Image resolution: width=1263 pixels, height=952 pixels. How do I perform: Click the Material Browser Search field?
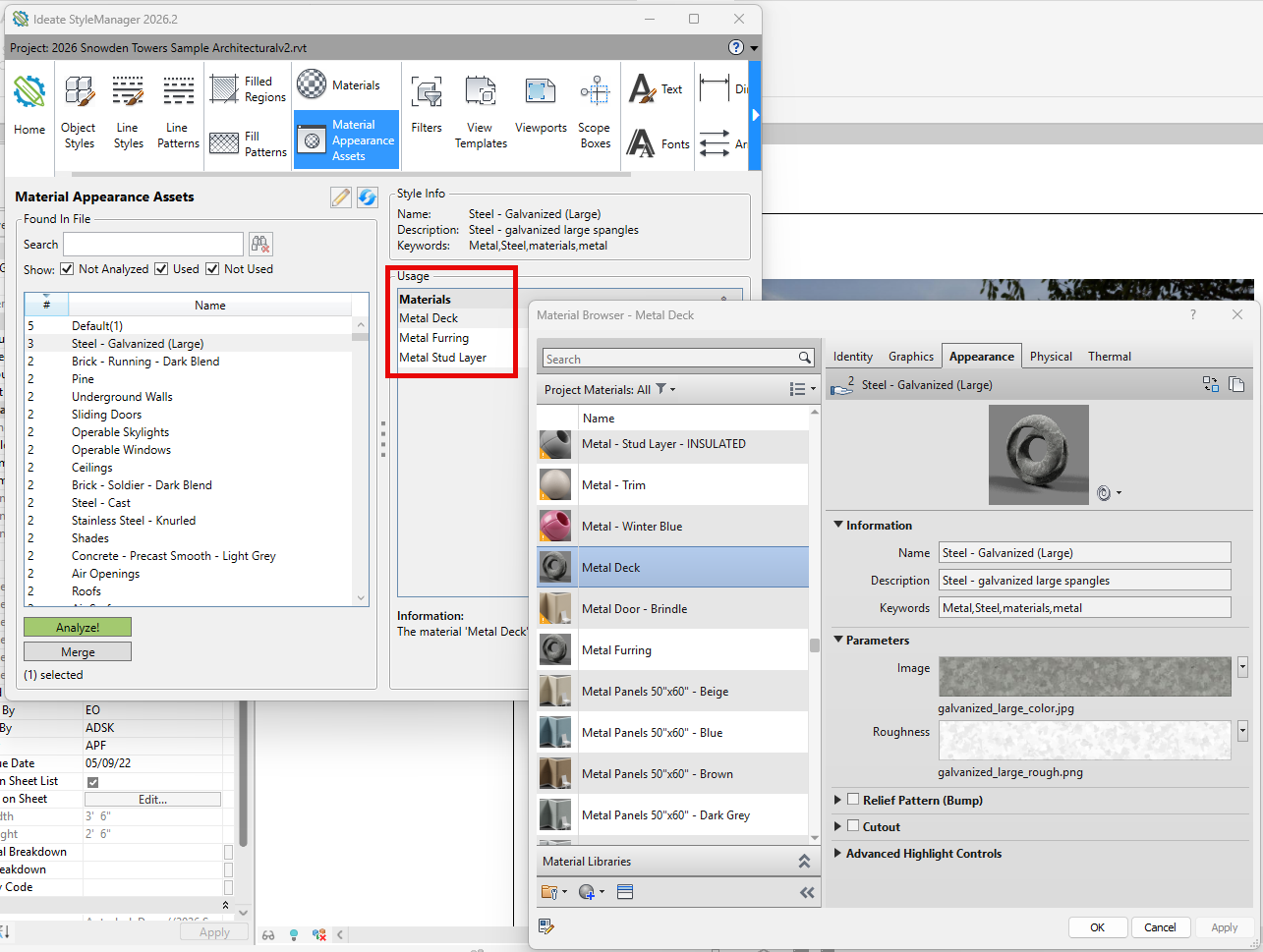coord(670,359)
